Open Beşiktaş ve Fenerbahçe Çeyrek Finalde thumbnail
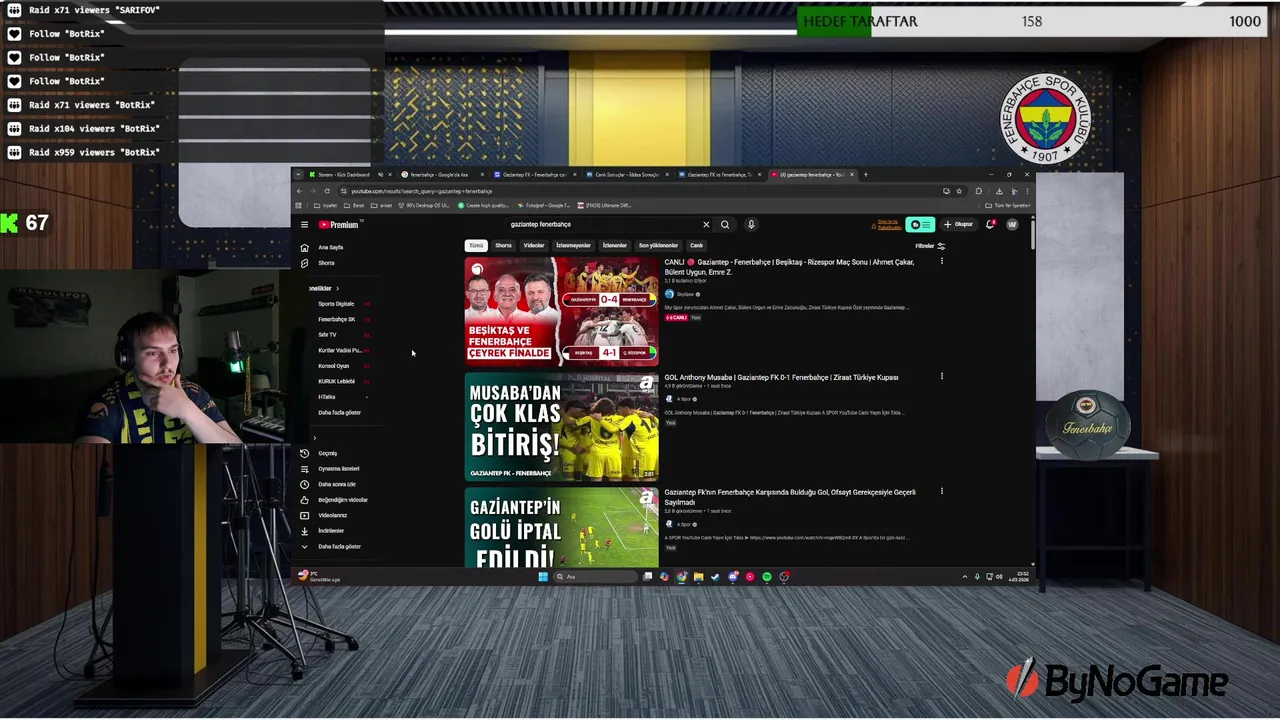The image size is (1280, 720). tap(561, 311)
